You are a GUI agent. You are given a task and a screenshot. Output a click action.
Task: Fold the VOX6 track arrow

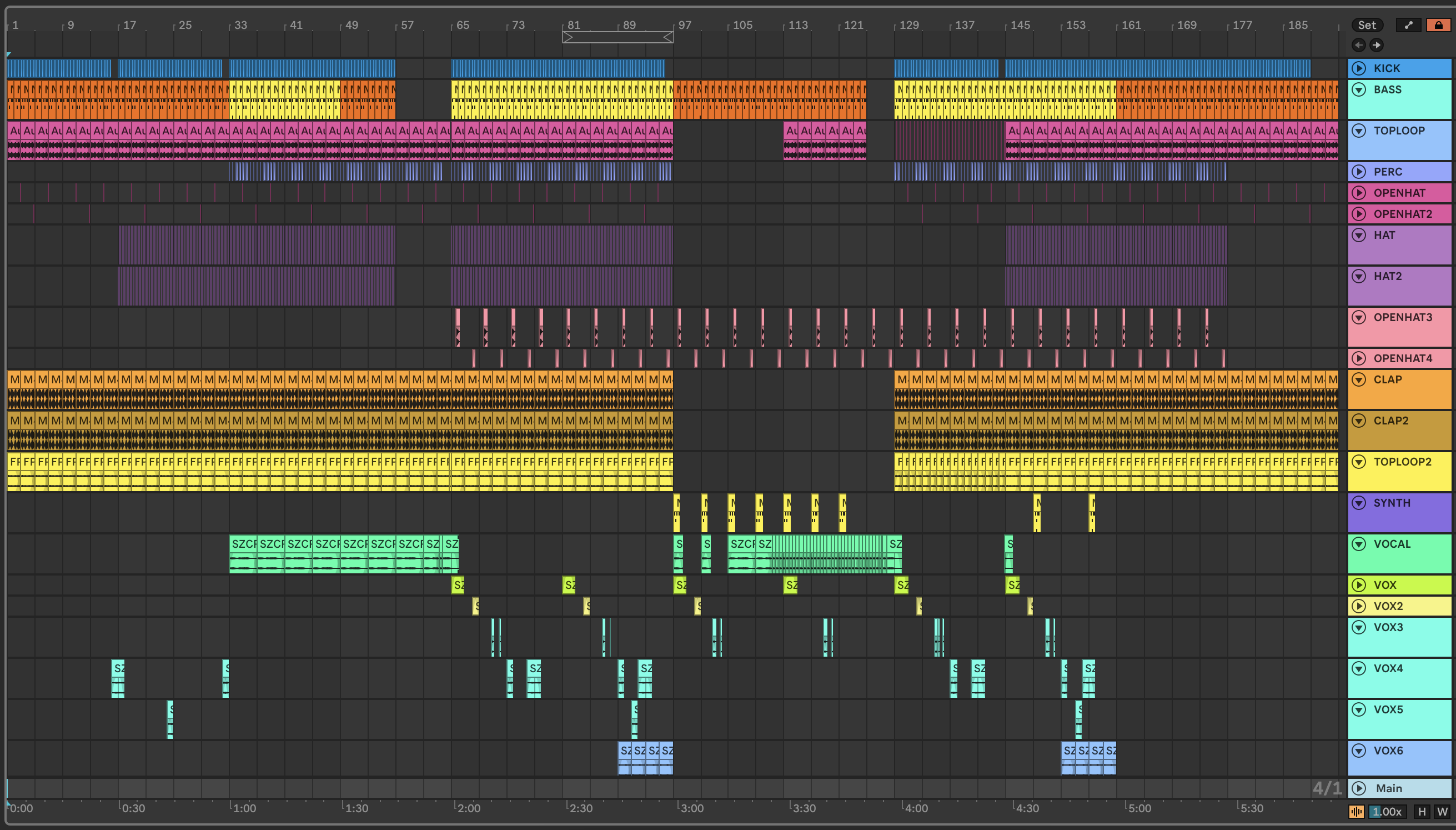click(1359, 750)
